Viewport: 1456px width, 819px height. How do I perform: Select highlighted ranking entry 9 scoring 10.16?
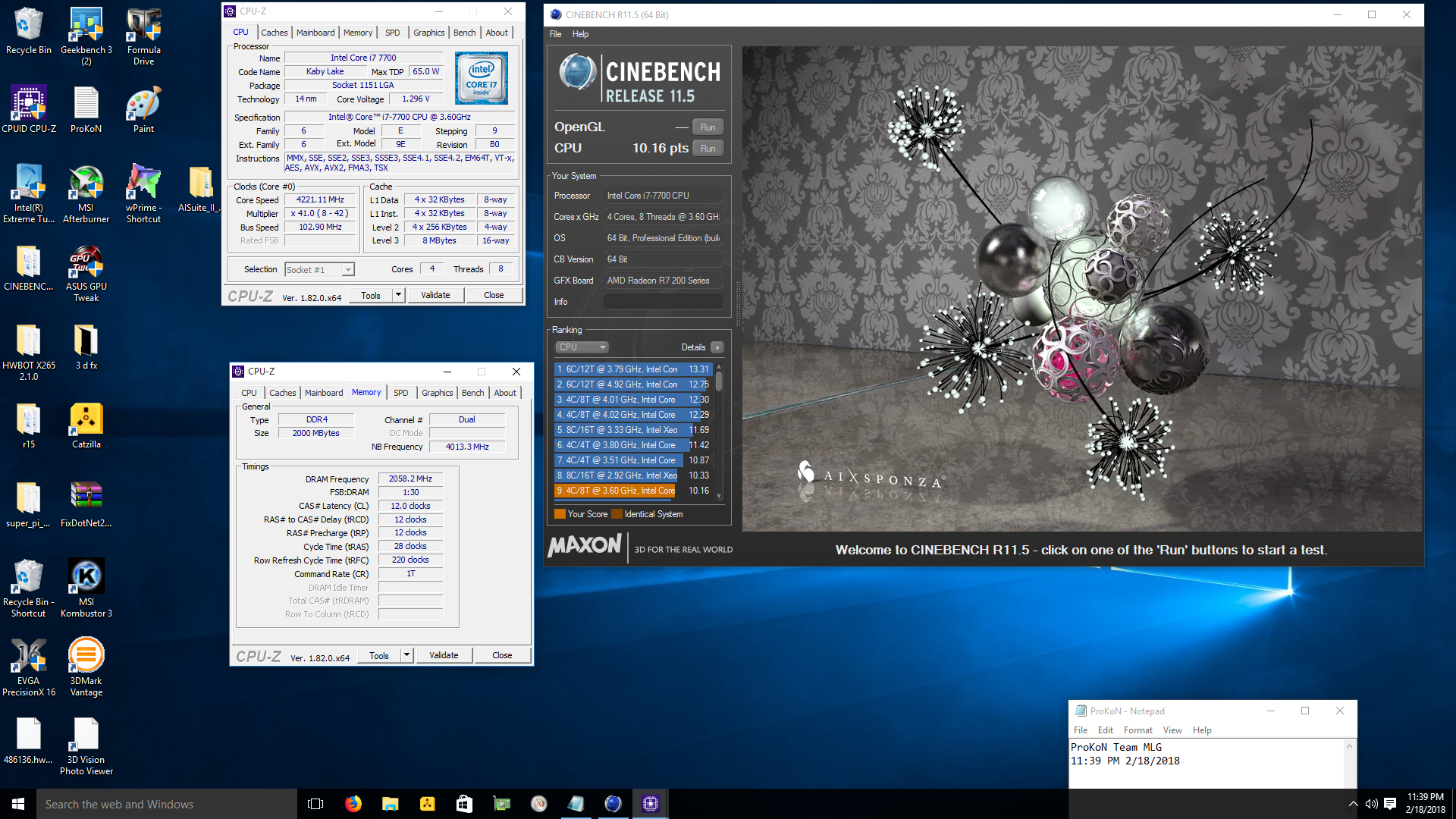point(633,491)
